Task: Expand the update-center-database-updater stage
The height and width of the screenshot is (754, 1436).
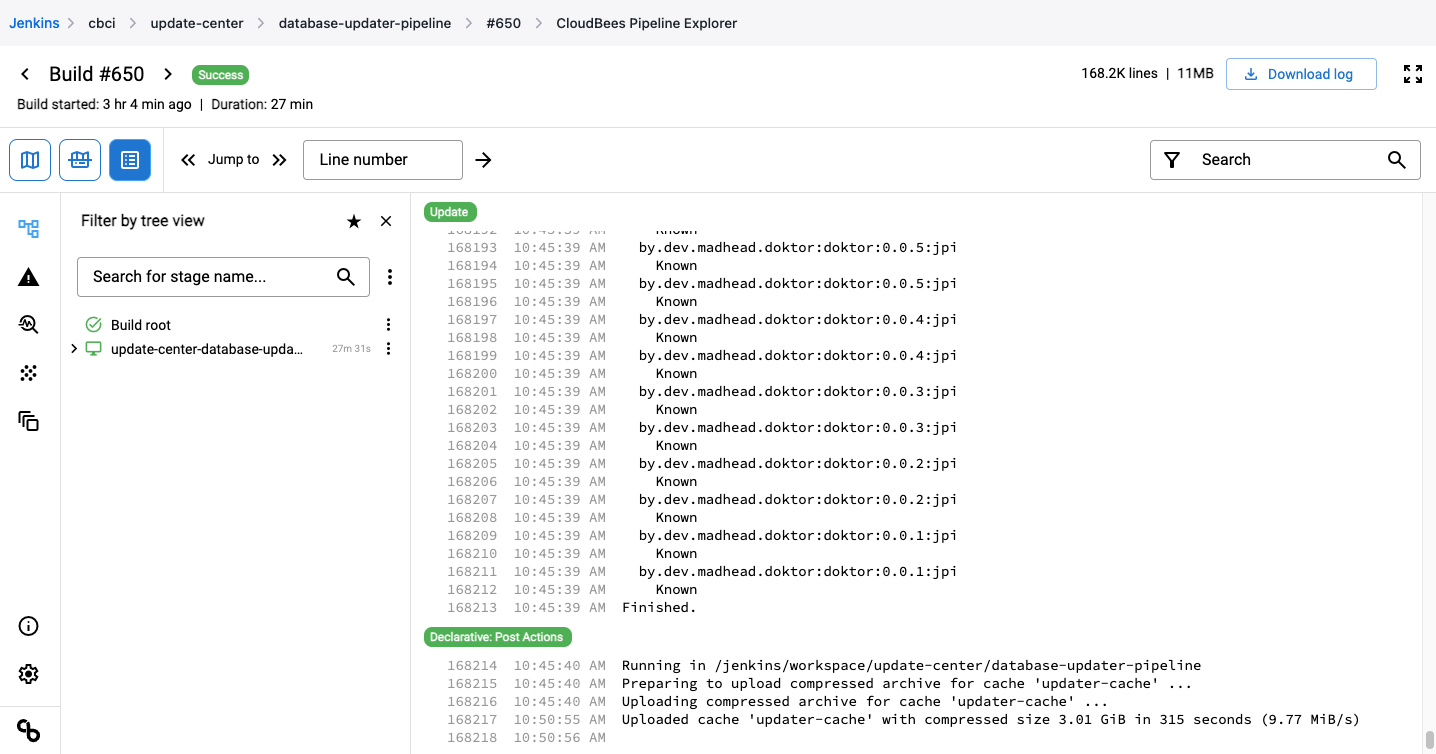Action: pos(73,349)
